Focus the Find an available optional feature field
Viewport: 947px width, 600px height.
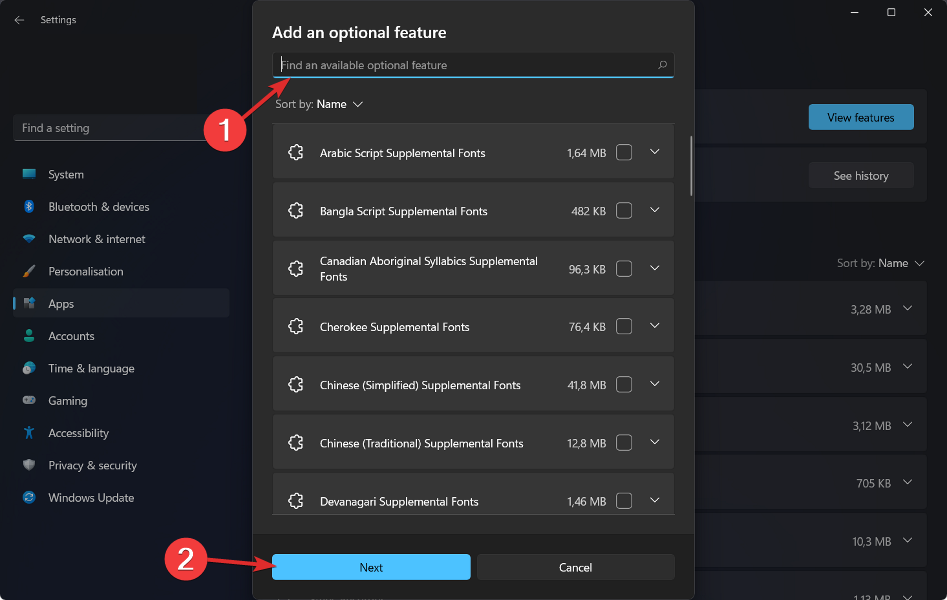(460, 65)
